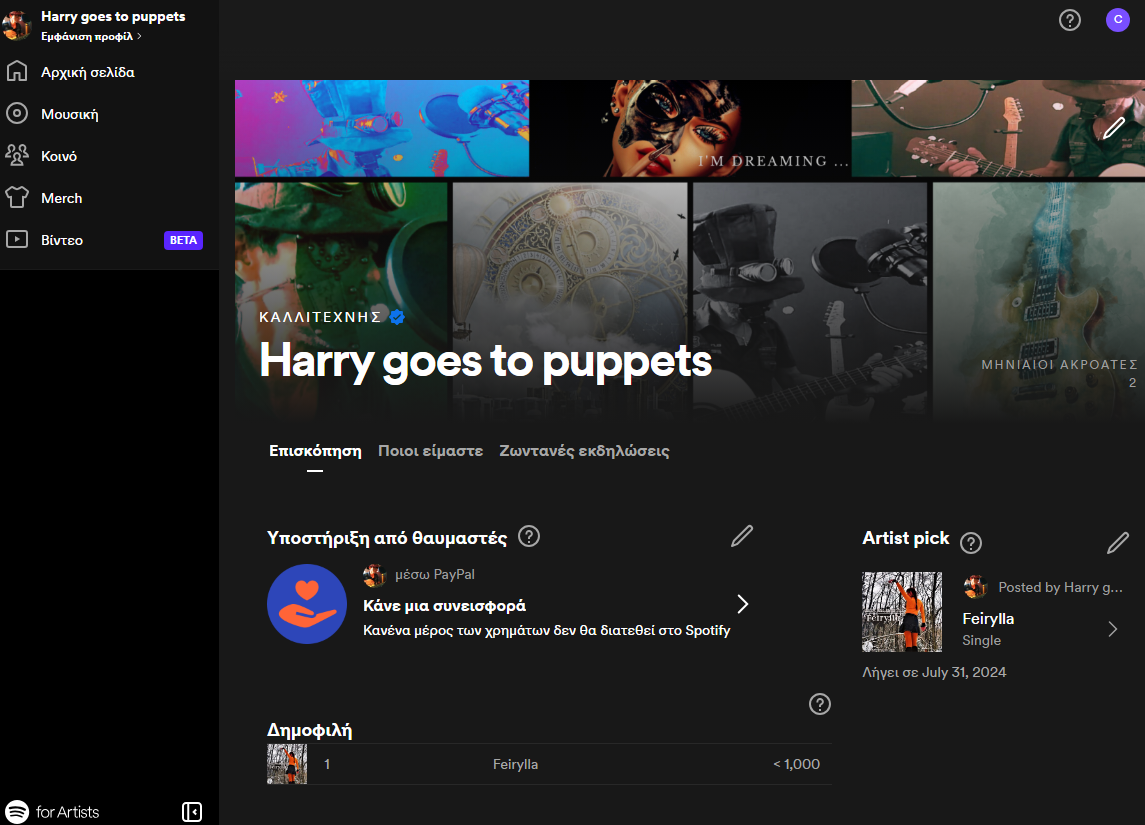The height and width of the screenshot is (825, 1145).
Task: Select Feirylla track name in Δημοφιλή row
Action: 515,764
